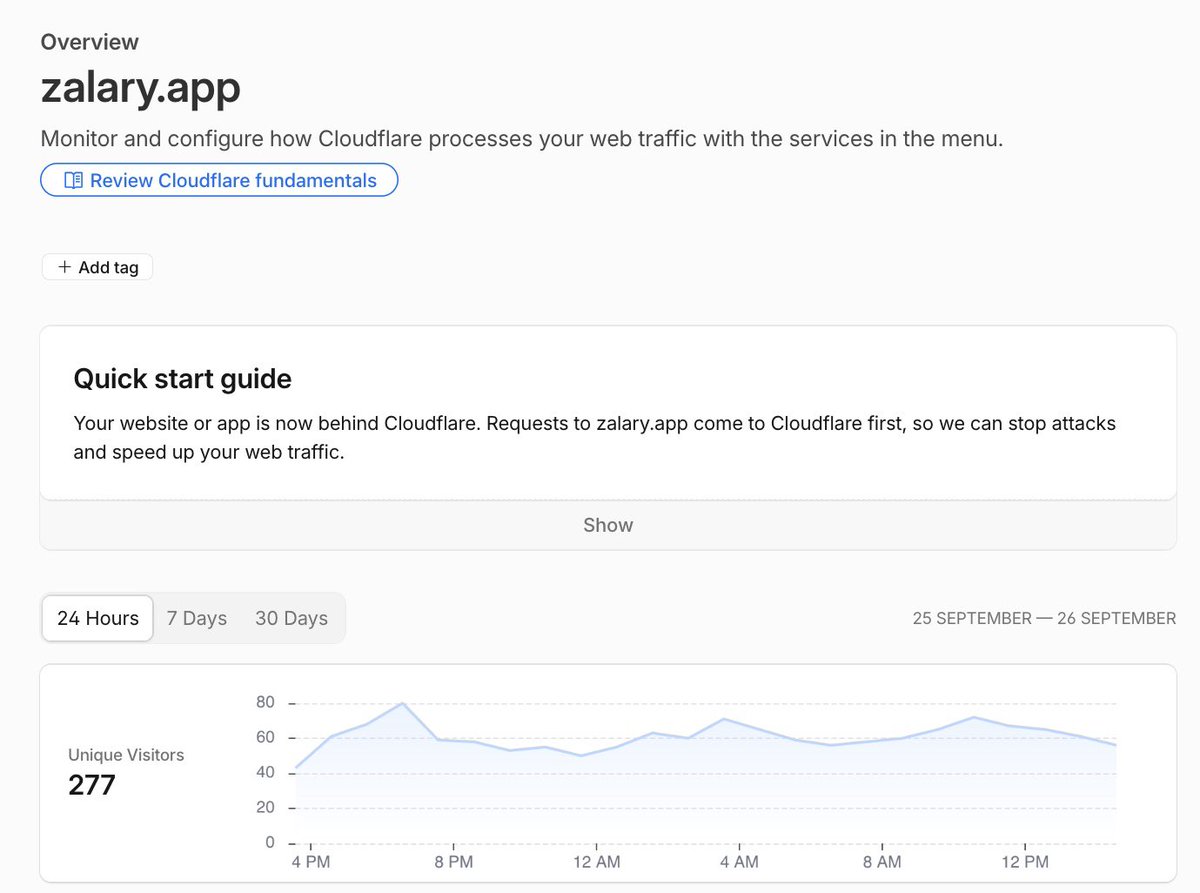
Task: Click the 12 PM marker on the chart
Action: tap(1024, 862)
